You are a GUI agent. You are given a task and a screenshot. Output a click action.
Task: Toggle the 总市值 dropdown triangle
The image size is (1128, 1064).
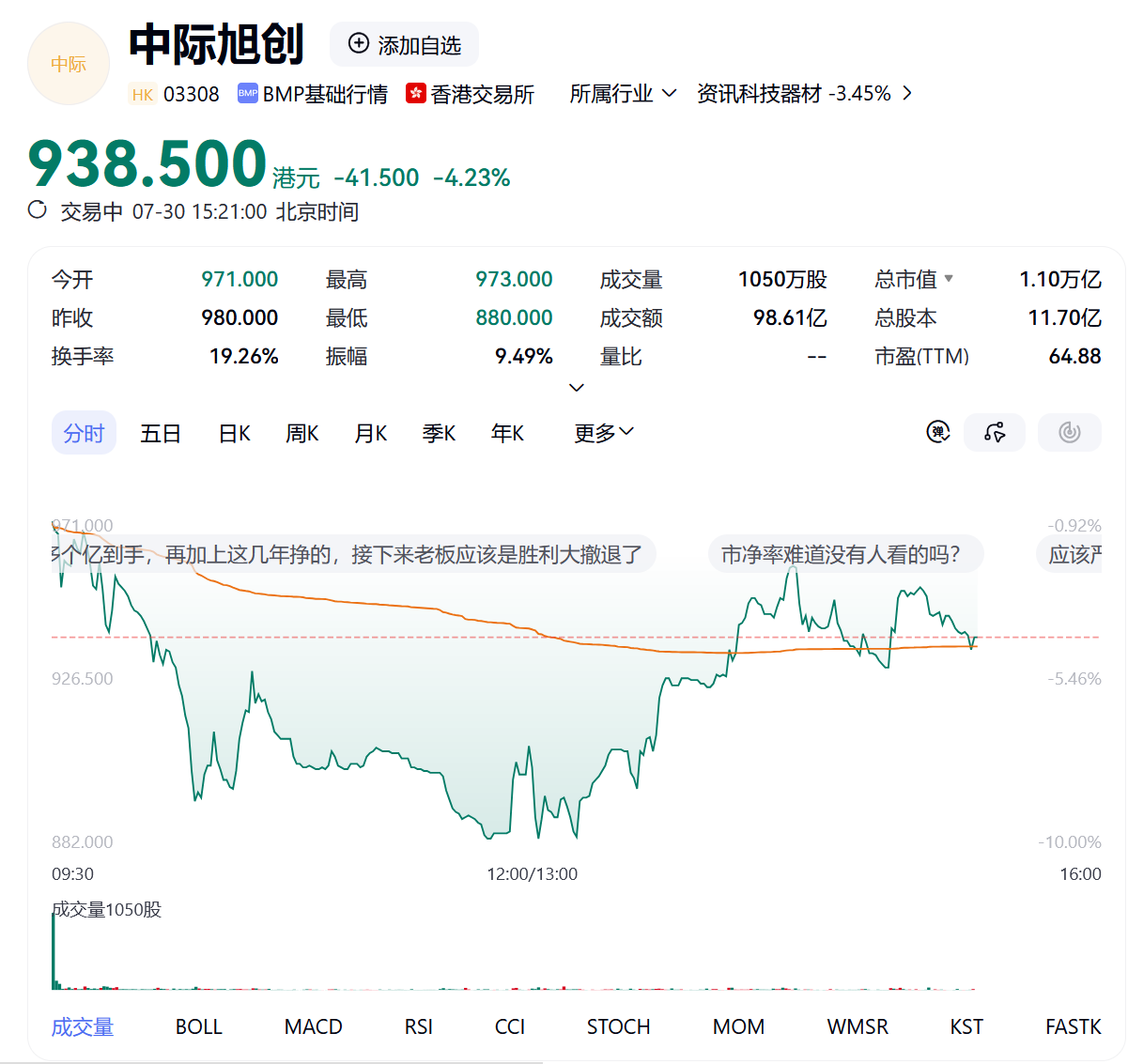coord(949,278)
